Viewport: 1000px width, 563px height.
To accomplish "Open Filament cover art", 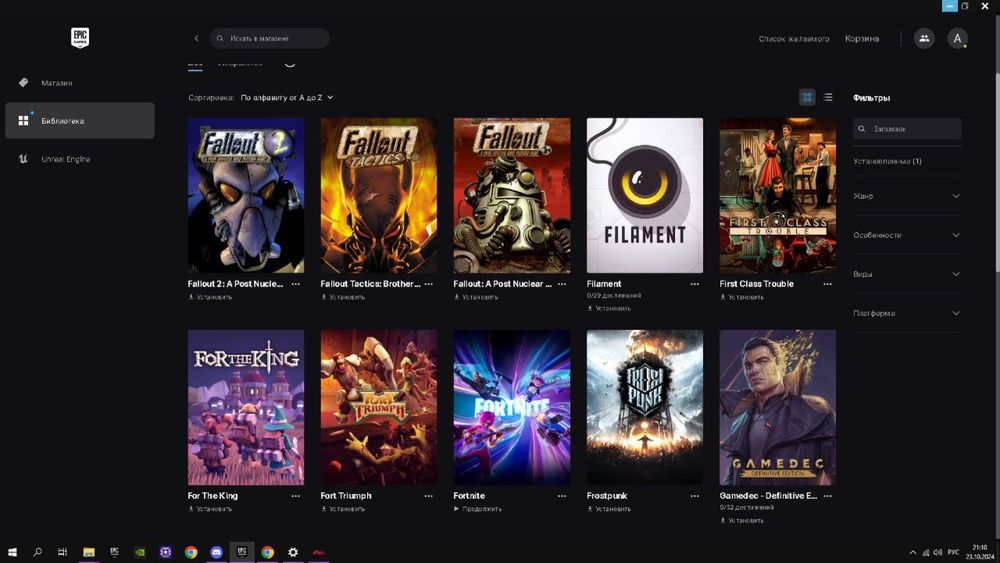I will coord(645,195).
